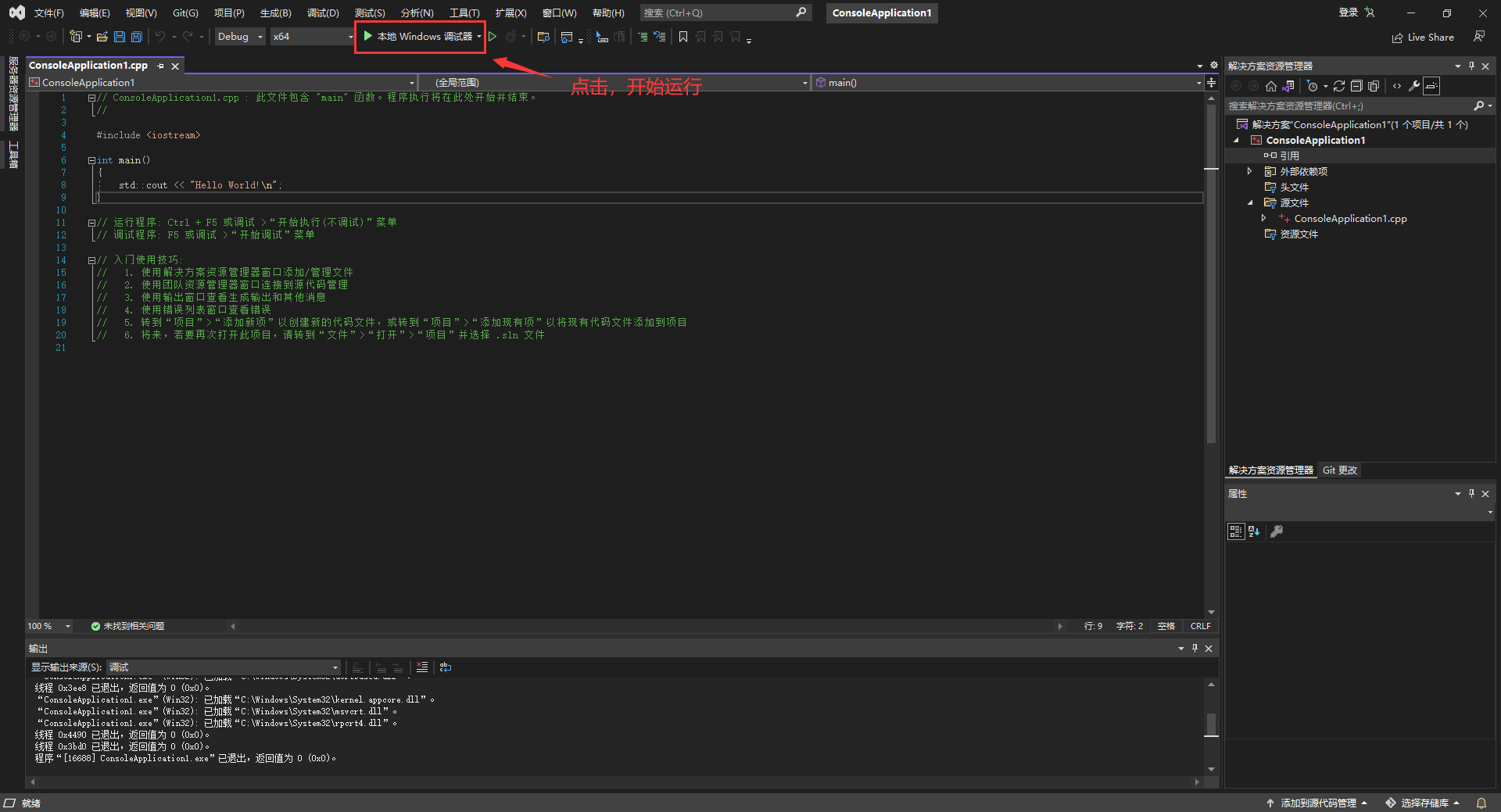The image size is (1501, 812).
Task: Uncomment selected lines icon
Action: click(660, 37)
